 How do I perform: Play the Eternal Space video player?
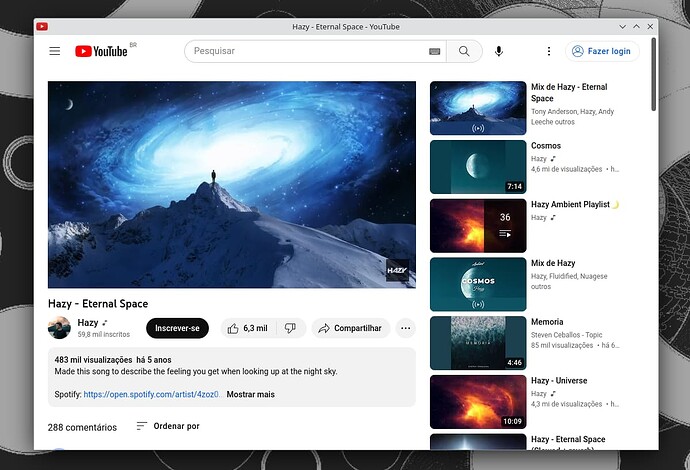pyautogui.click(x=232, y=184)
